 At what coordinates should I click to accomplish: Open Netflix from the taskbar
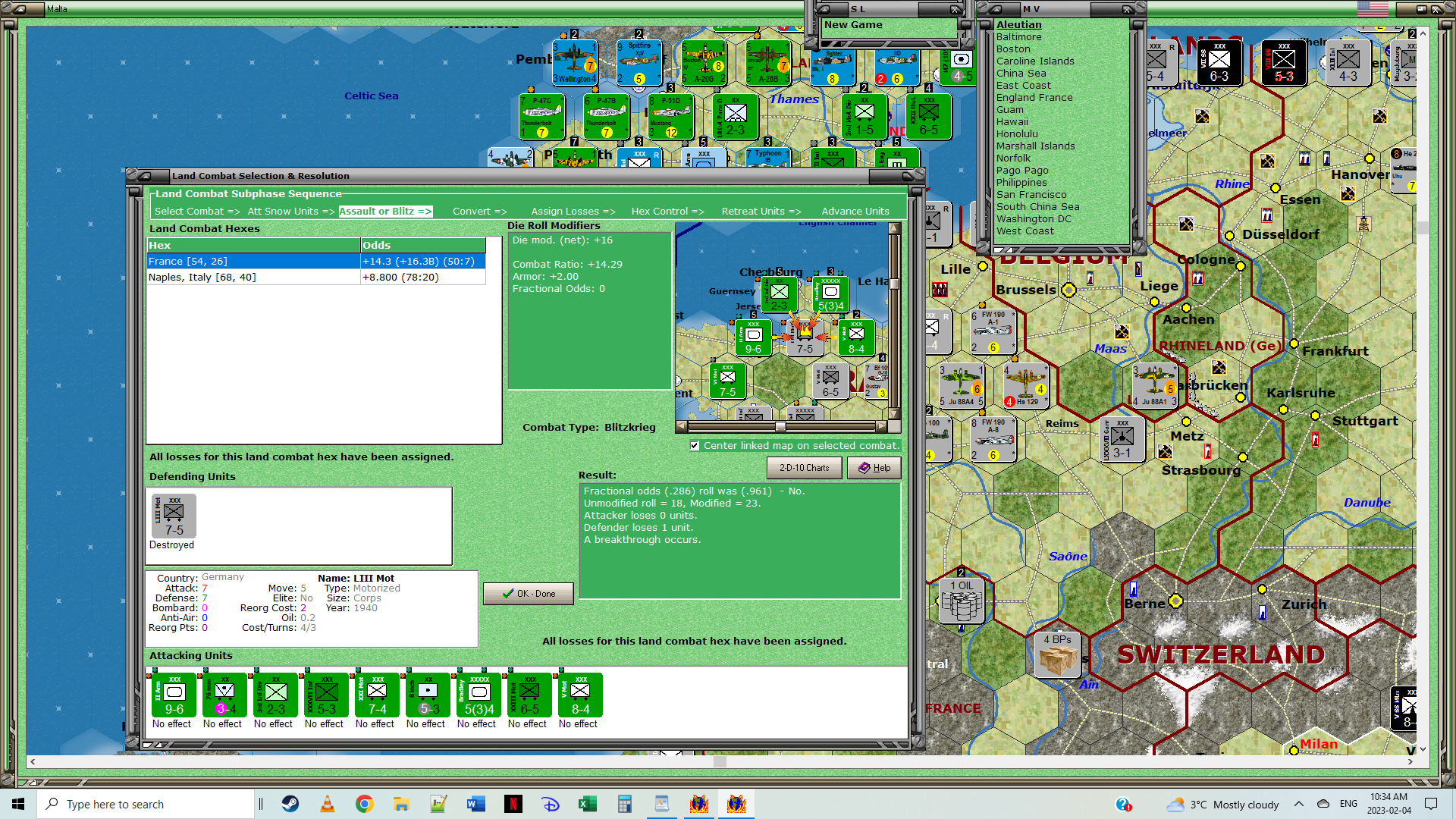513,804
